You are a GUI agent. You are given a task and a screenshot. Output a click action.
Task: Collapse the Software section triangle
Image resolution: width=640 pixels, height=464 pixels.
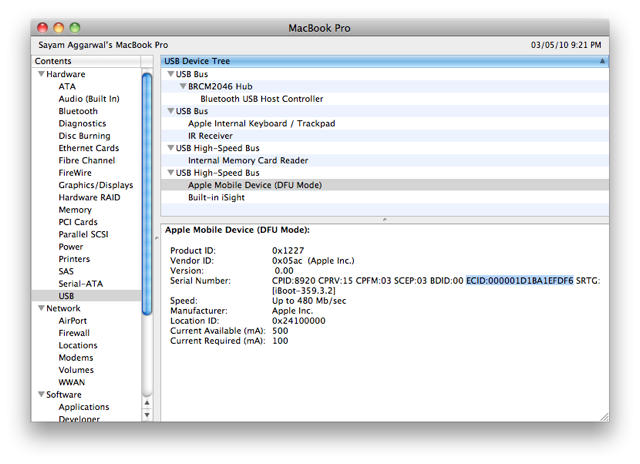[x=41, y=395]
